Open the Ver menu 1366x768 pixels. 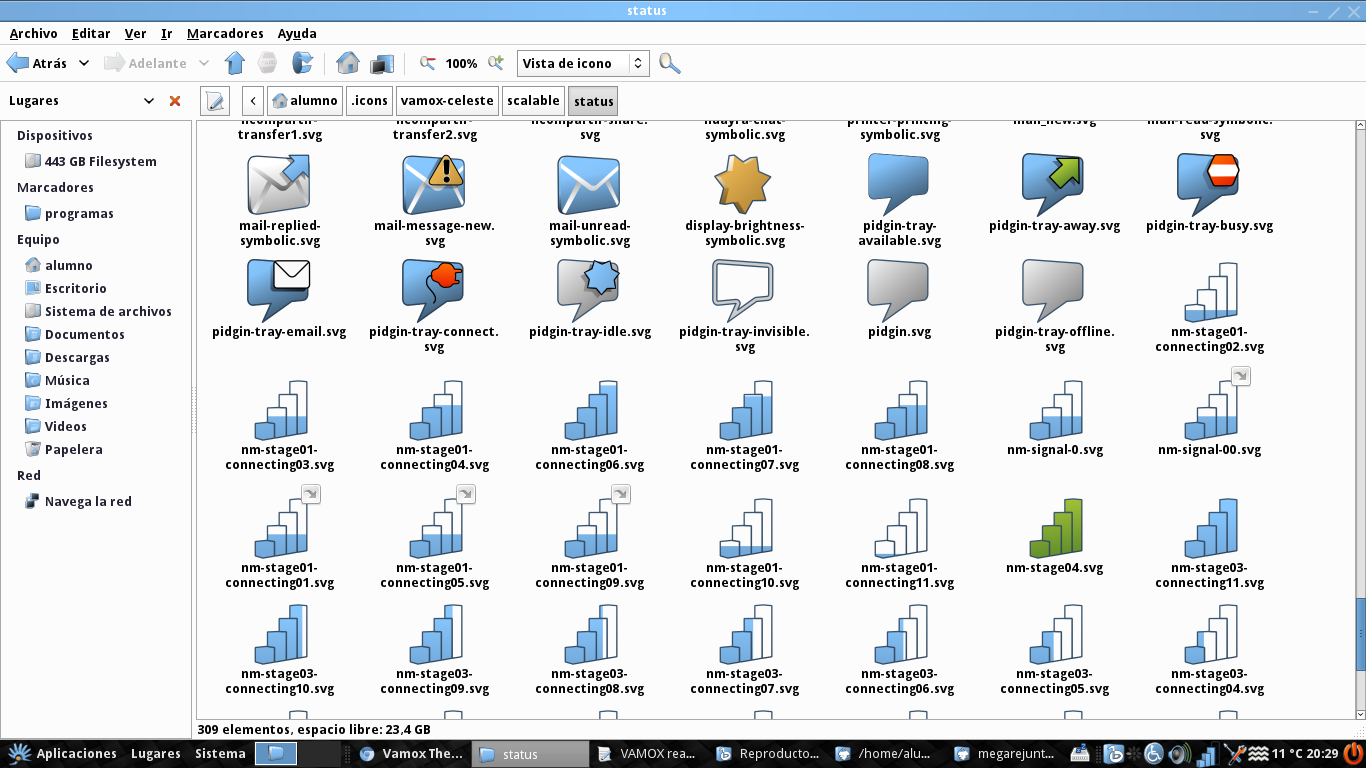135,33
